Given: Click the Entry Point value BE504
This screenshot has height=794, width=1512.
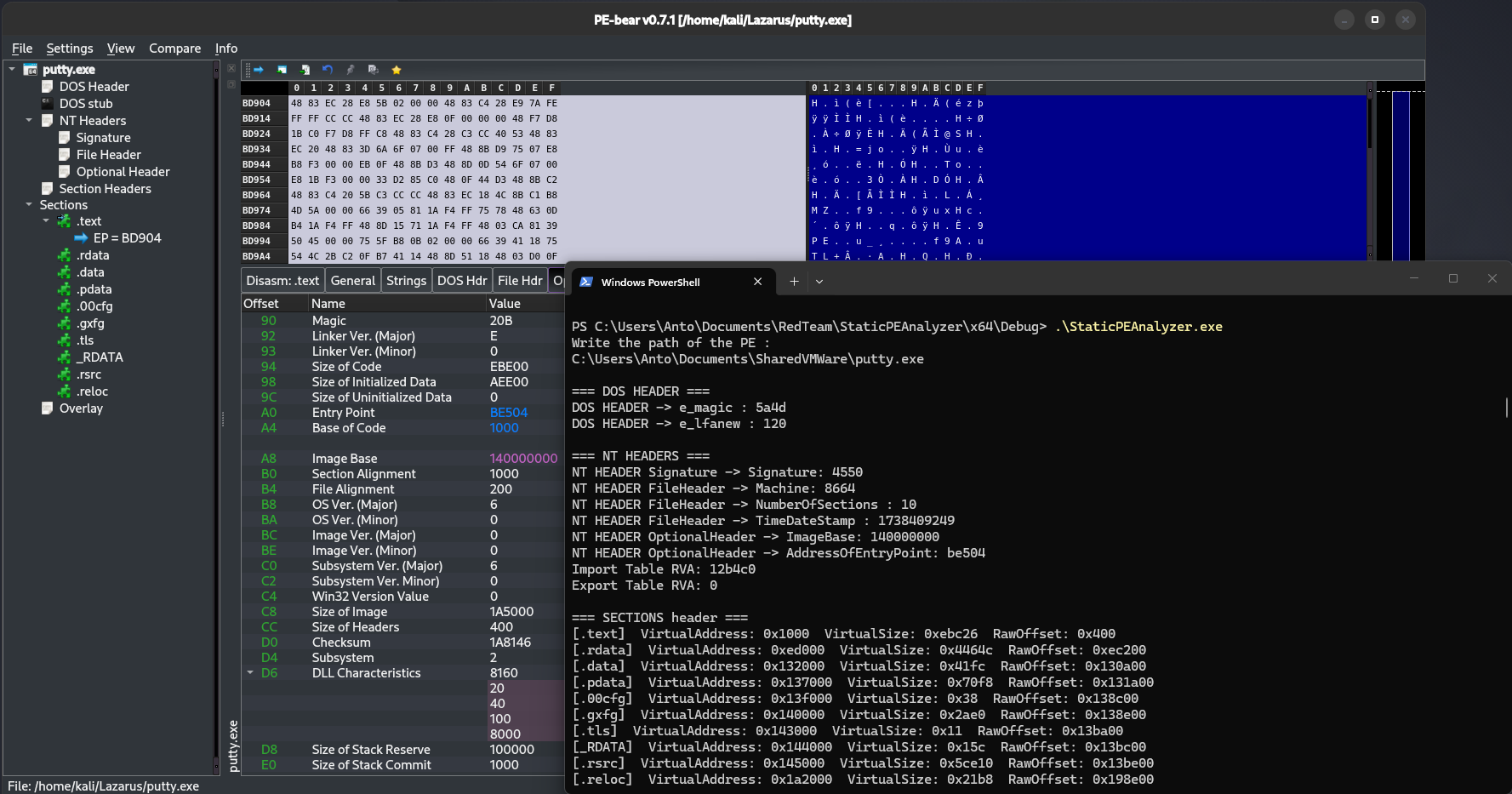Looking at the screenshot, I should tap(508, 412).
